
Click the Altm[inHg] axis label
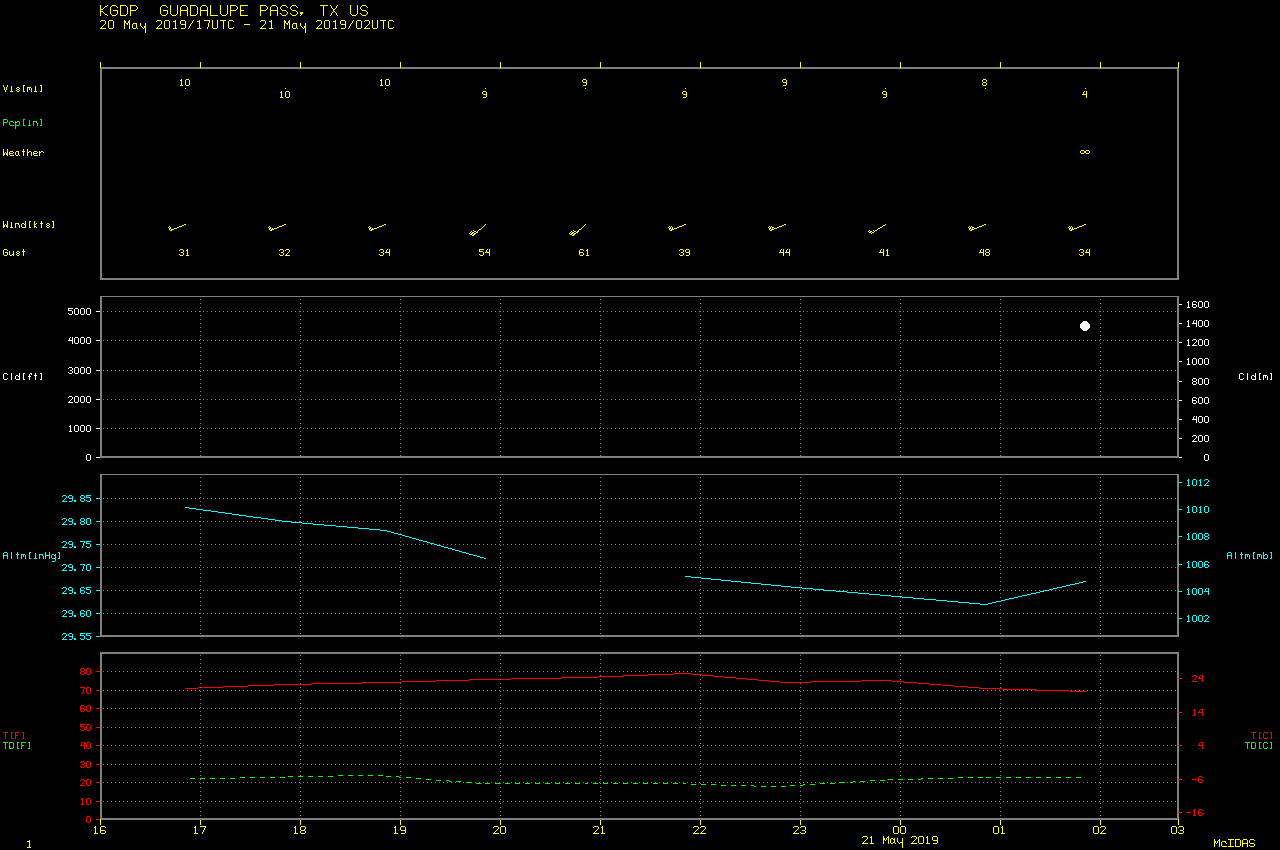pyautogui.click(x=32, y=555)
